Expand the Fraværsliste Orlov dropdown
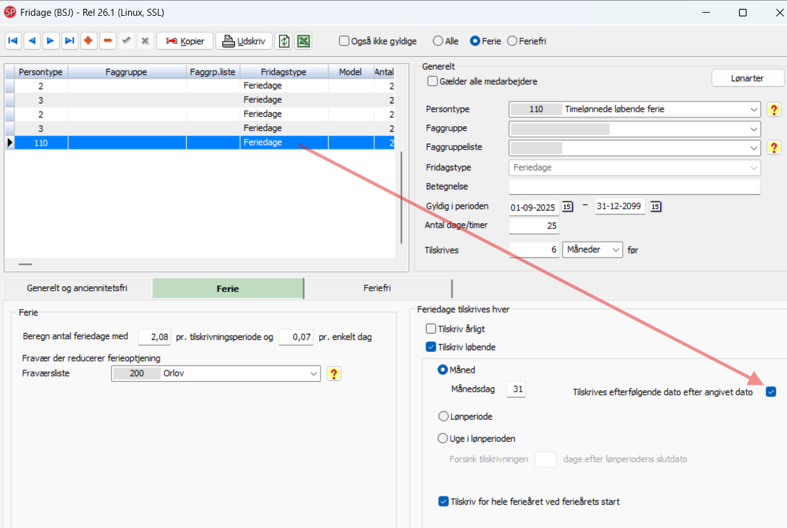Screen dimensions: 787x528 pos(313,373)
